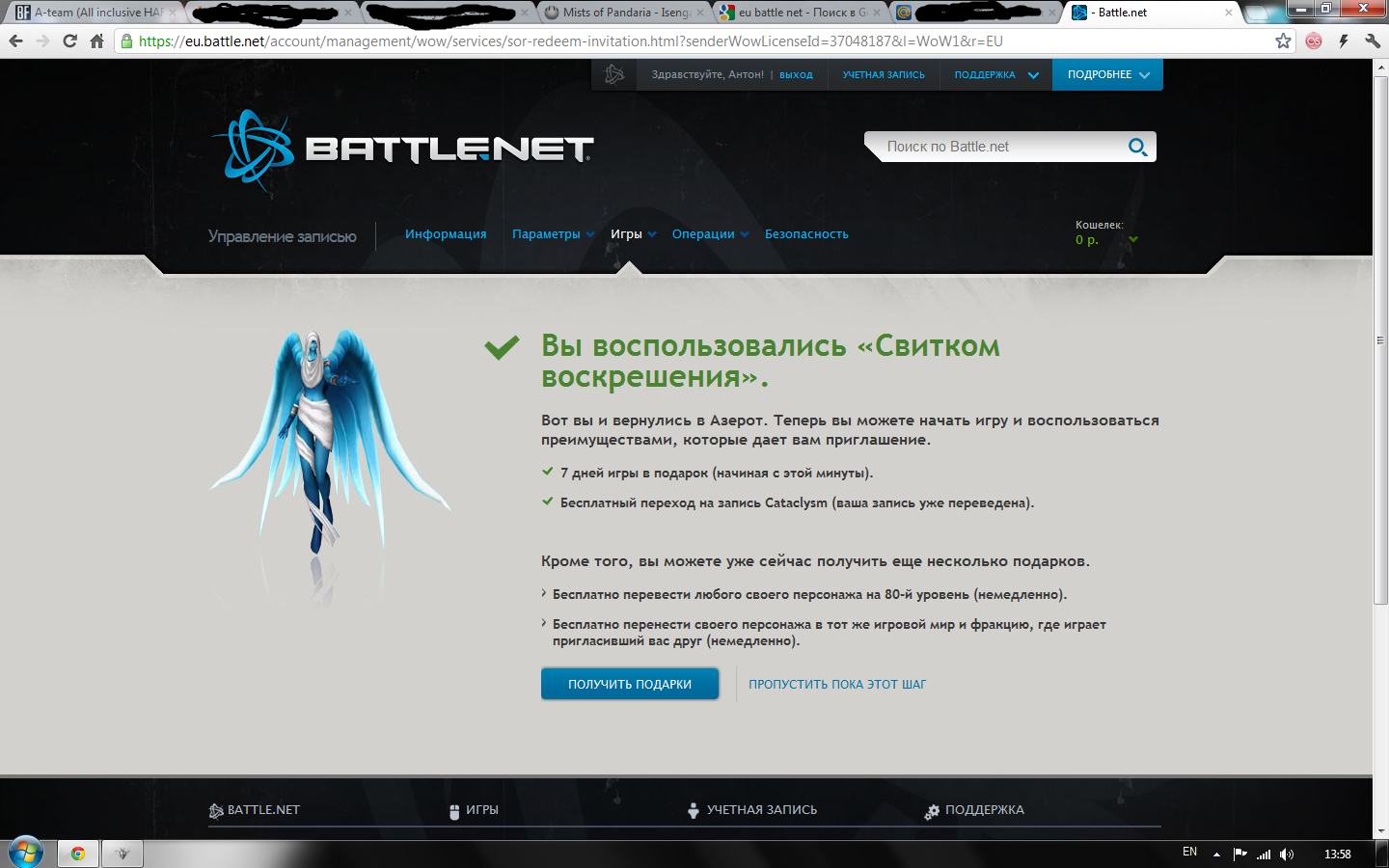Switch to the eu battle net search tab

[800, 13]
